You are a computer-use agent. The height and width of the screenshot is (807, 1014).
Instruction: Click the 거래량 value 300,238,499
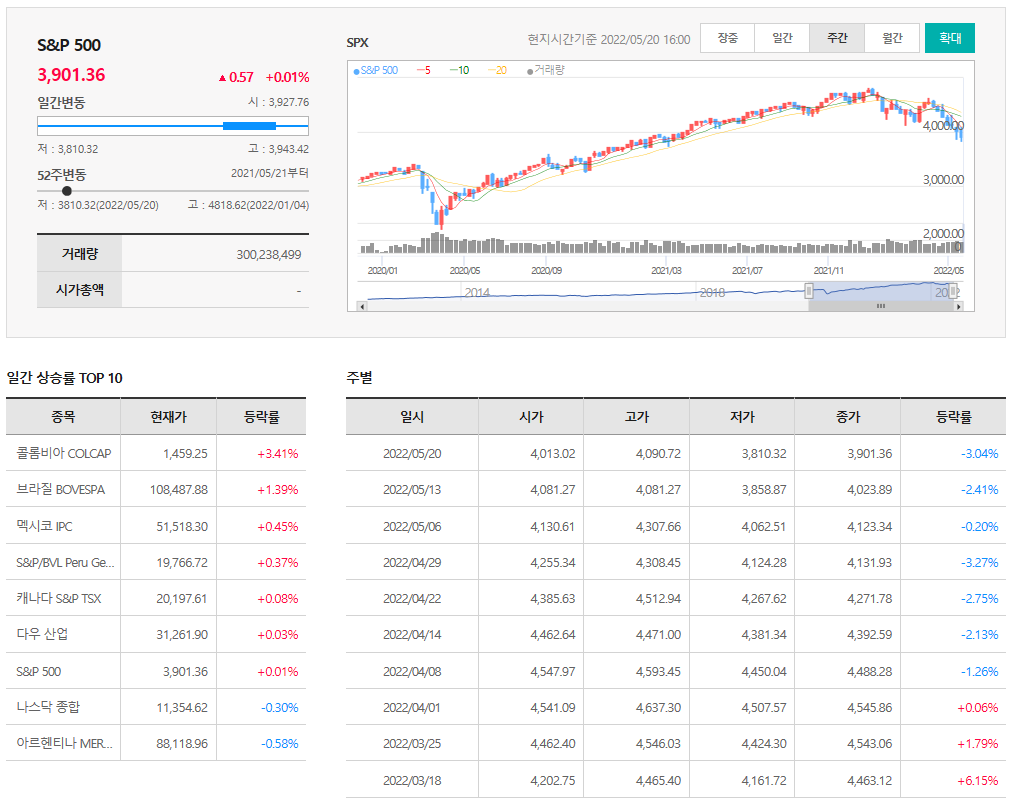[268, 255]
